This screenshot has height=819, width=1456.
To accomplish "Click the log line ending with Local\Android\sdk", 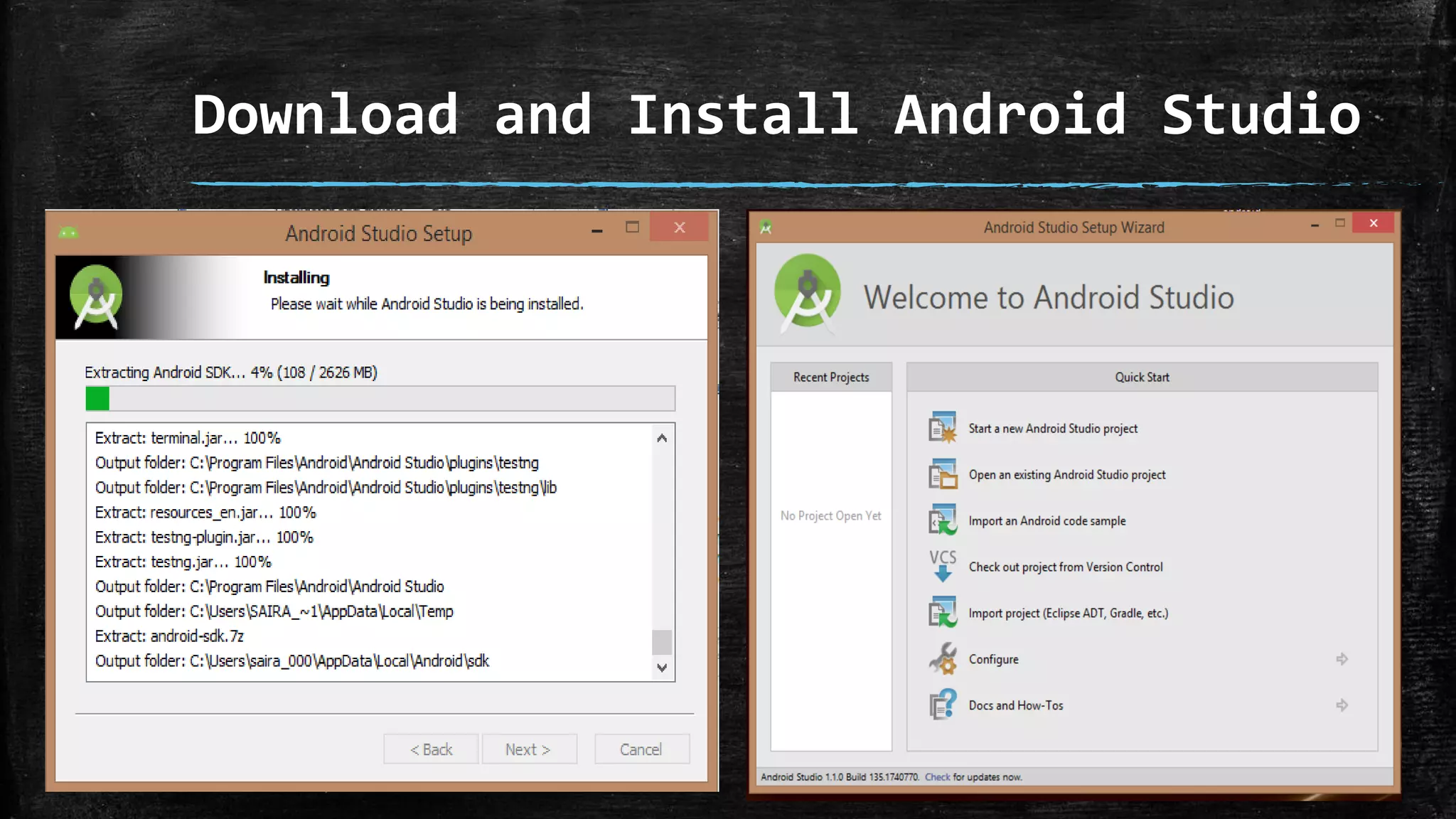I will pos(292,661).
